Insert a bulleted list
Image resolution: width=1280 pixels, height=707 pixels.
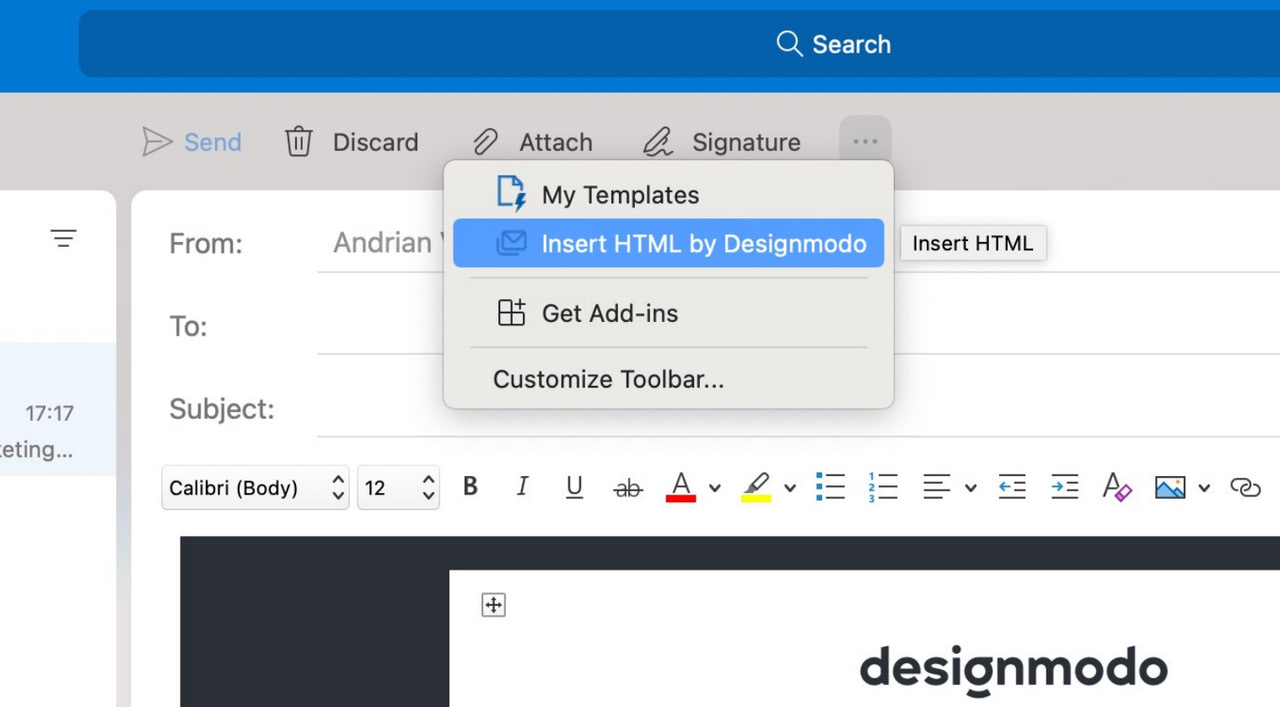pos(831,487)
